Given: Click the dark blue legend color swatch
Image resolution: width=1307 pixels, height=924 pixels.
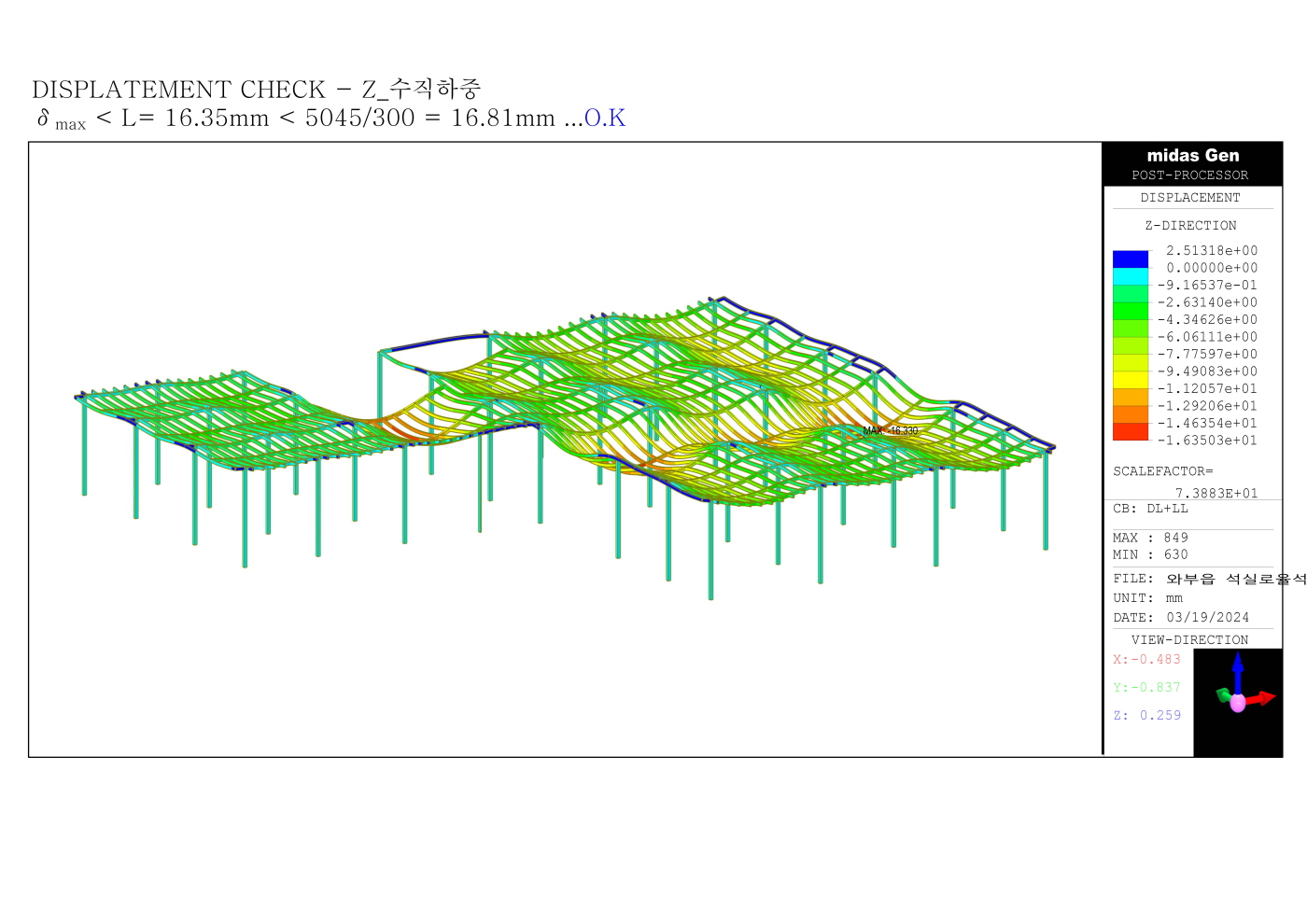Looking at the screenshot, I should (1130, 259).
